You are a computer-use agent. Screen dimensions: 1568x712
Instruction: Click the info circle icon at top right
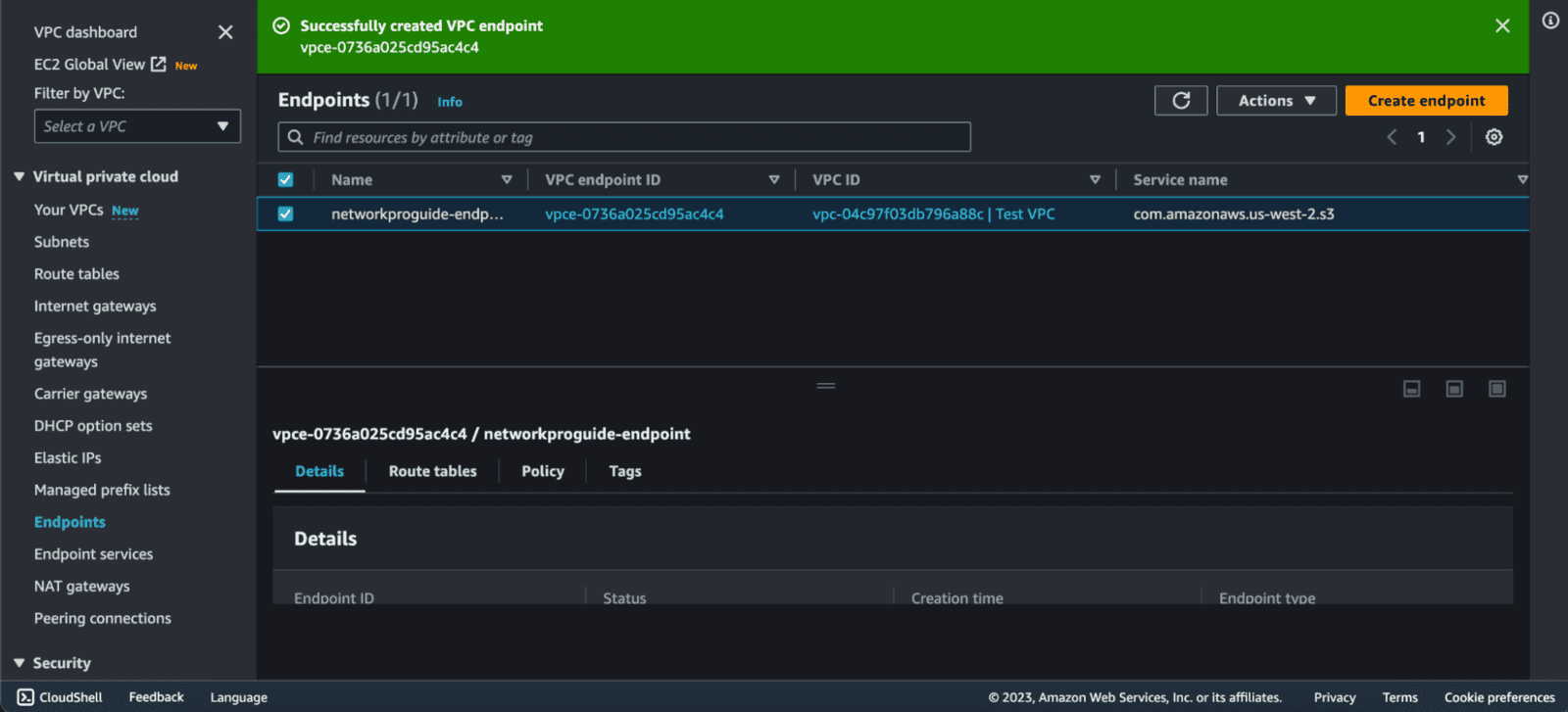1550,21
